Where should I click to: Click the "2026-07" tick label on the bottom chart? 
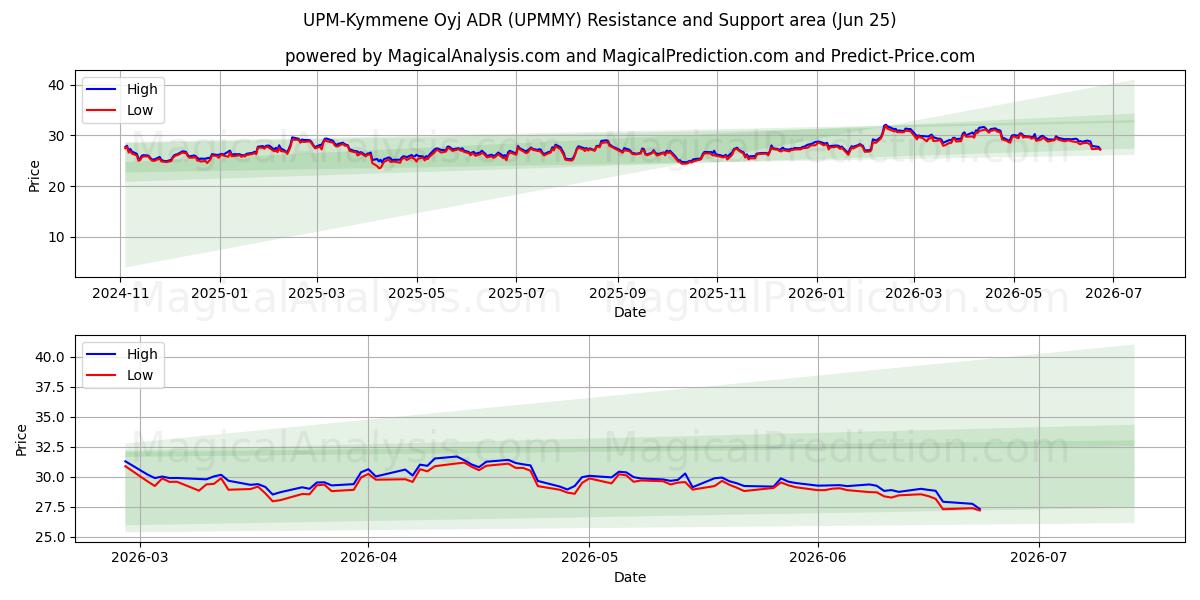1039,558
